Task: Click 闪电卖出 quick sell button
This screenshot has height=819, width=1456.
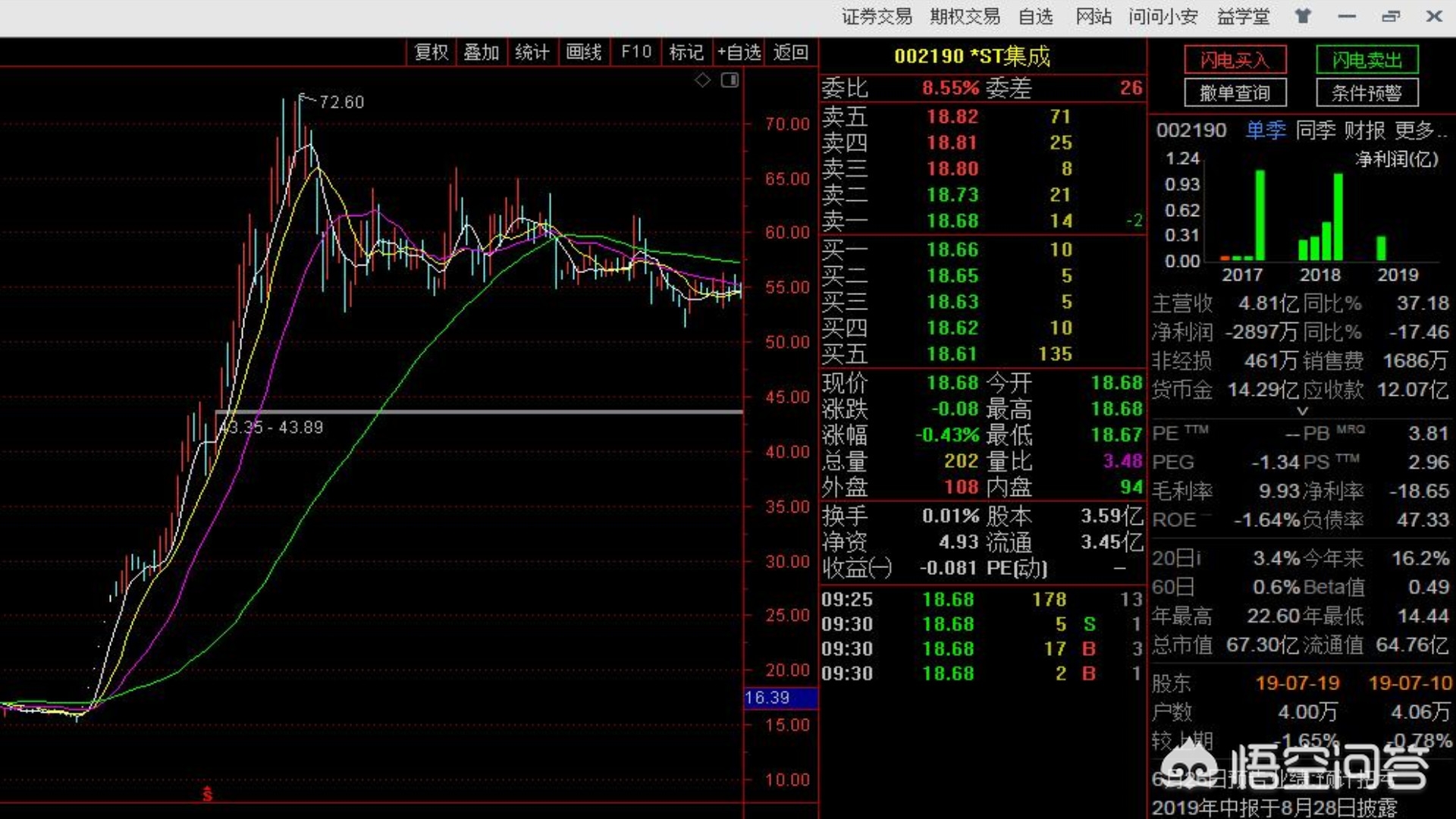Action: tap(1367, 60)
